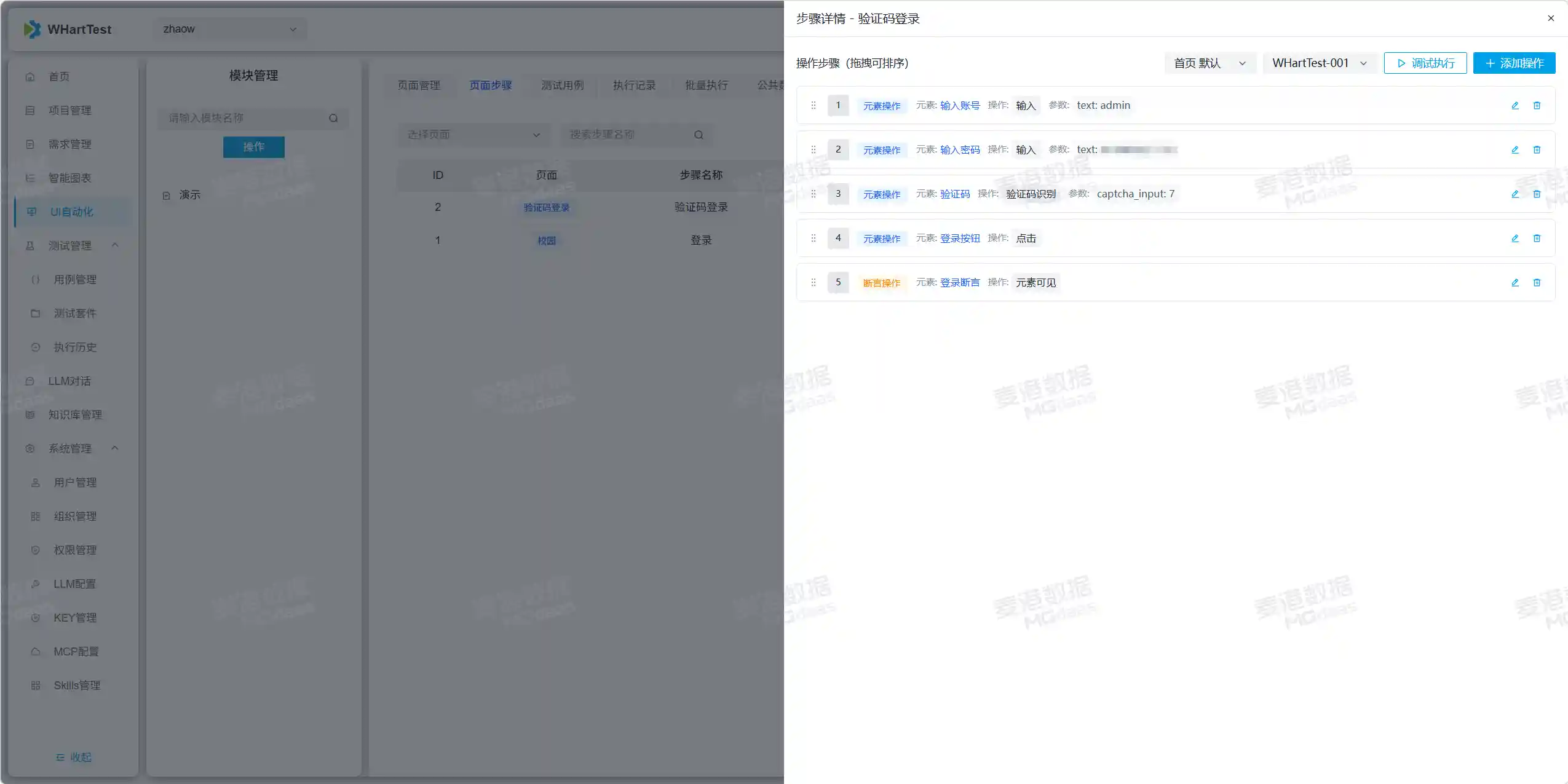The image size is (1568, 784).
Task: Click the drag handle of step 1
Action: point(813,106)
